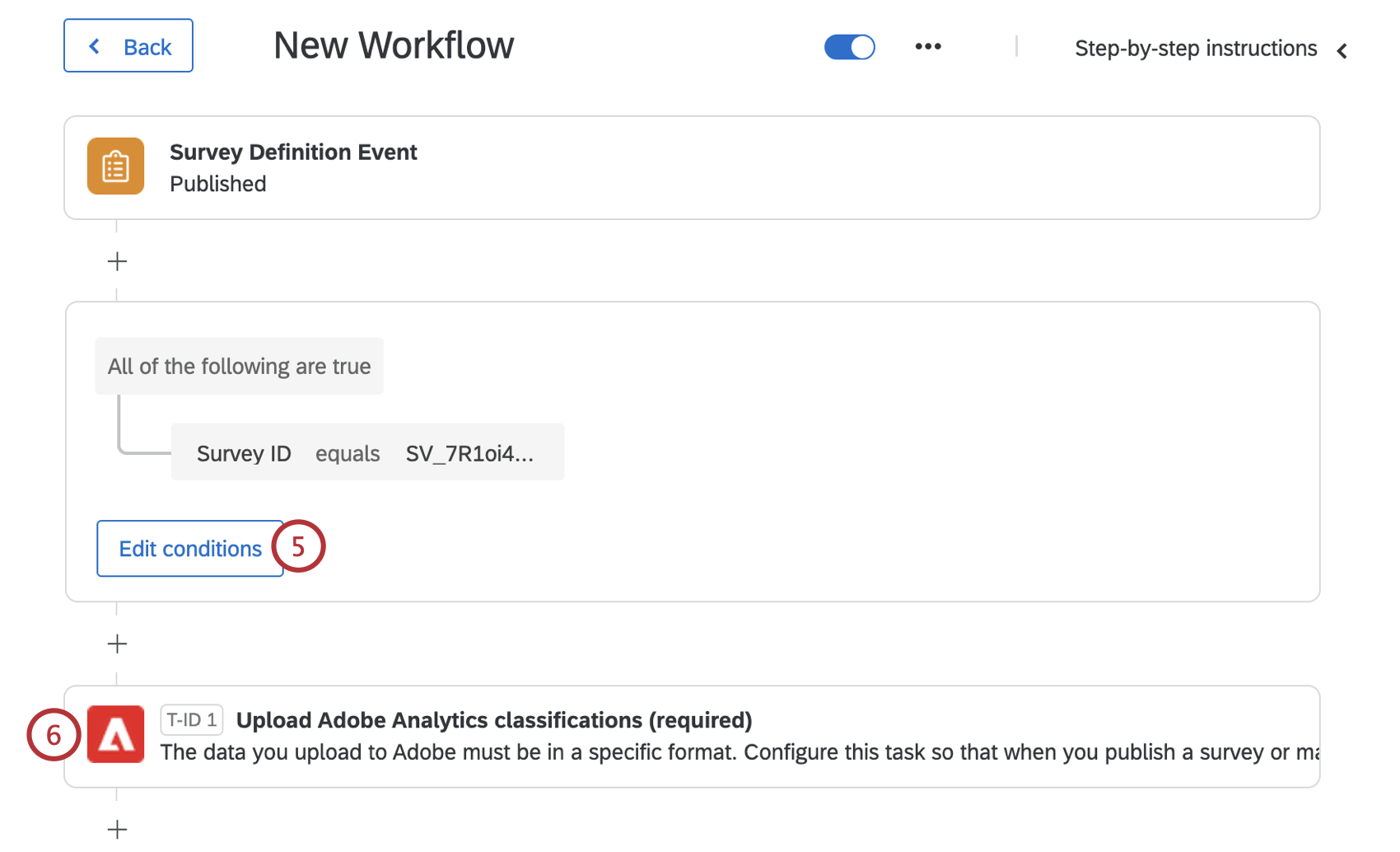
Task: Click the New Workflow title
Action: tap(393, 45)
